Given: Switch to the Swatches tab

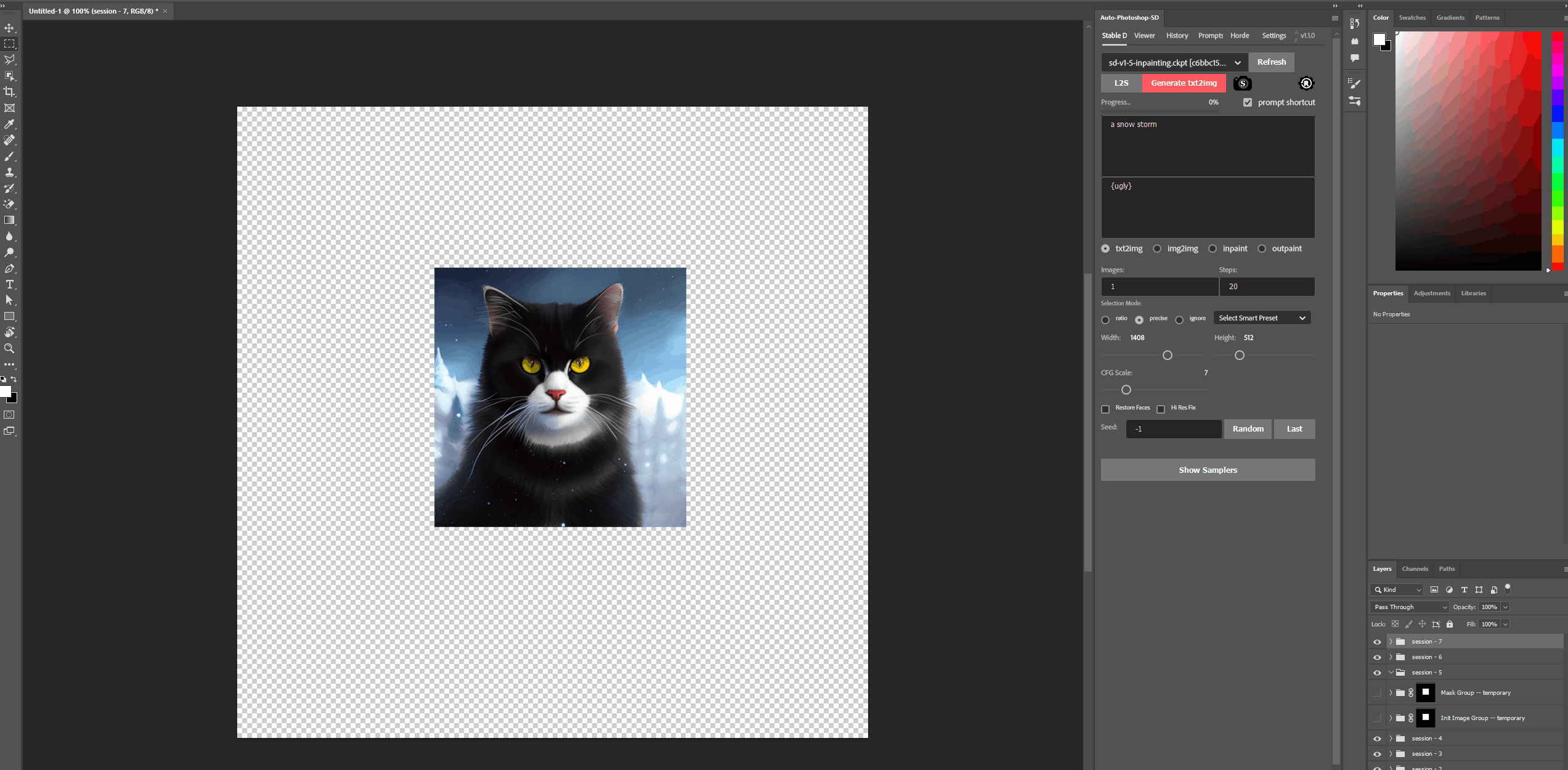Looking at the screenshot, I should (1412, 17).
